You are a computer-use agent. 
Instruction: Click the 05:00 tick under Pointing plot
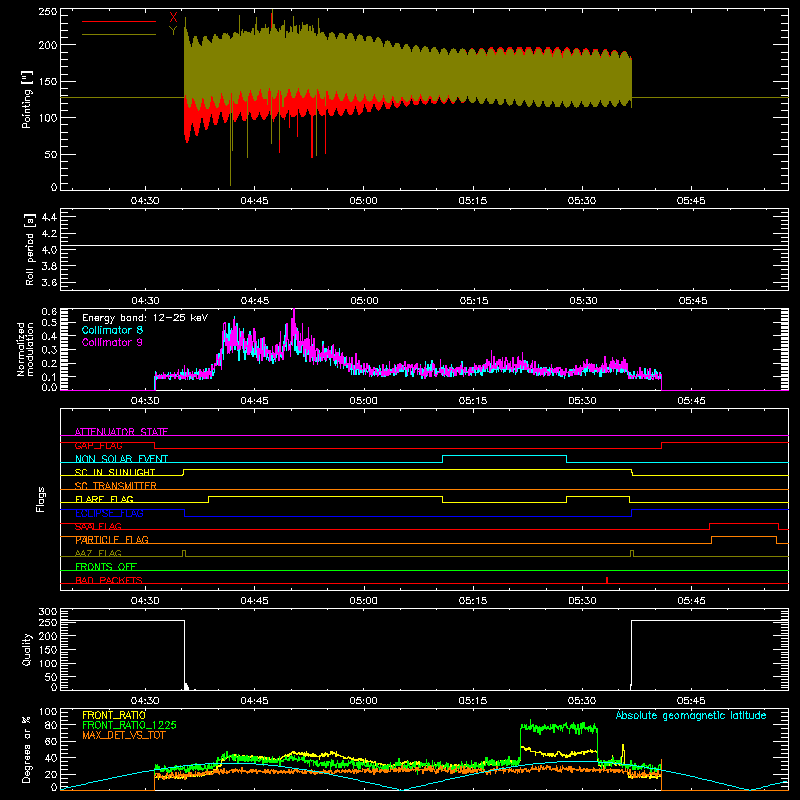click(363, 201)
